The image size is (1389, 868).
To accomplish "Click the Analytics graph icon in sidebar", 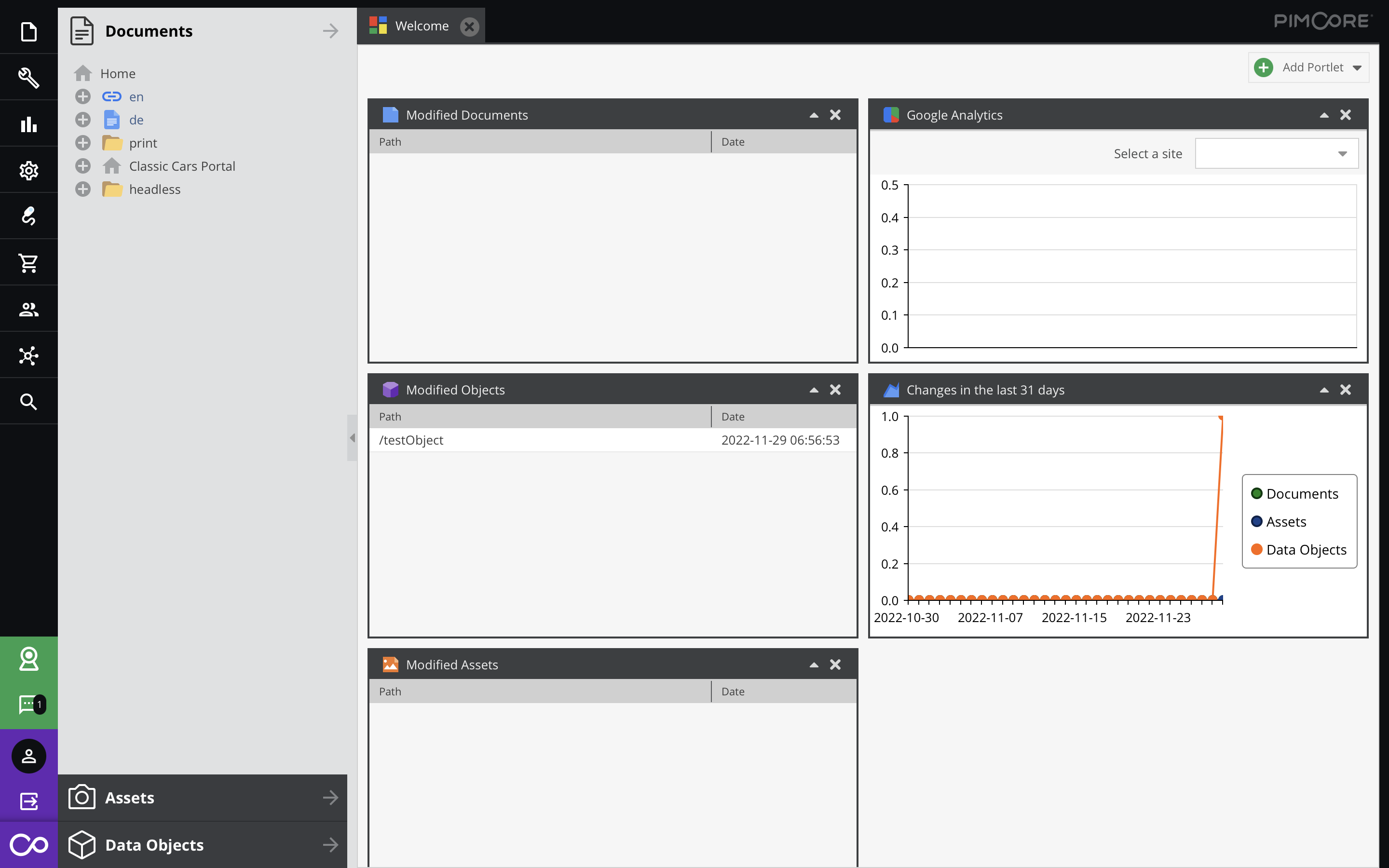I will point(28,124).
